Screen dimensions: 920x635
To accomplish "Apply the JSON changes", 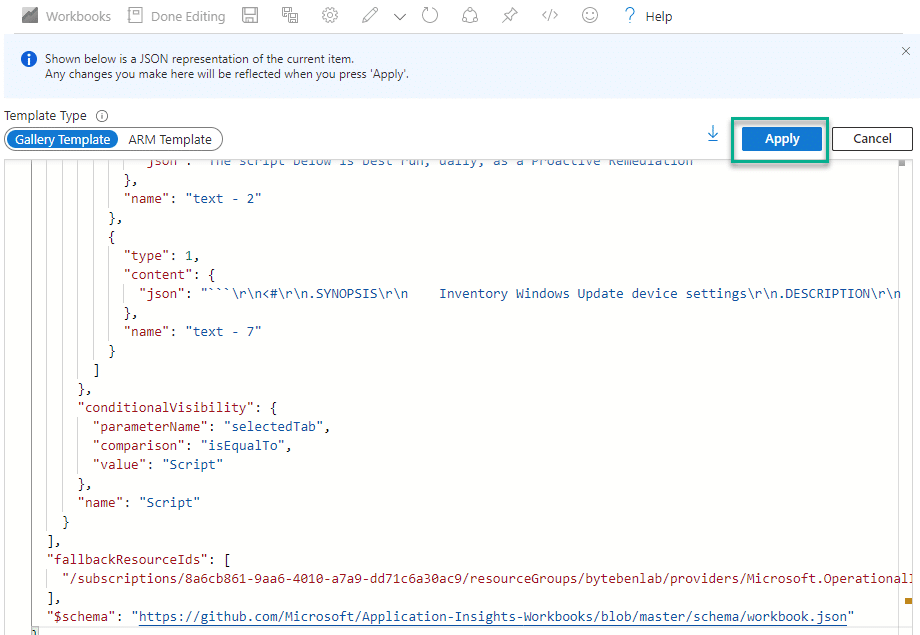I will [x=782, y=139].
